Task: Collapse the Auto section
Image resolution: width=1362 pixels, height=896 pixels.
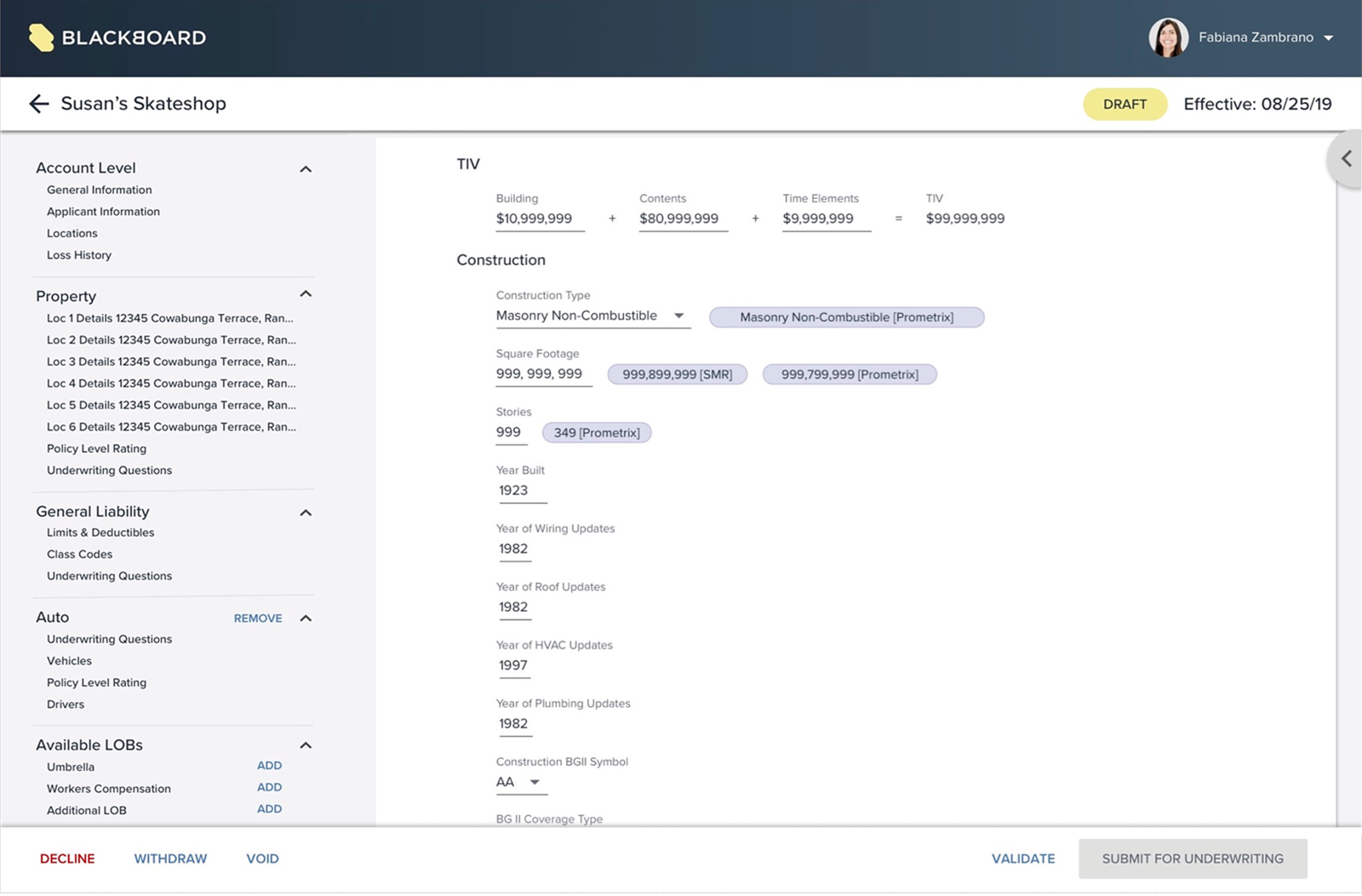Action: point(306,618)
